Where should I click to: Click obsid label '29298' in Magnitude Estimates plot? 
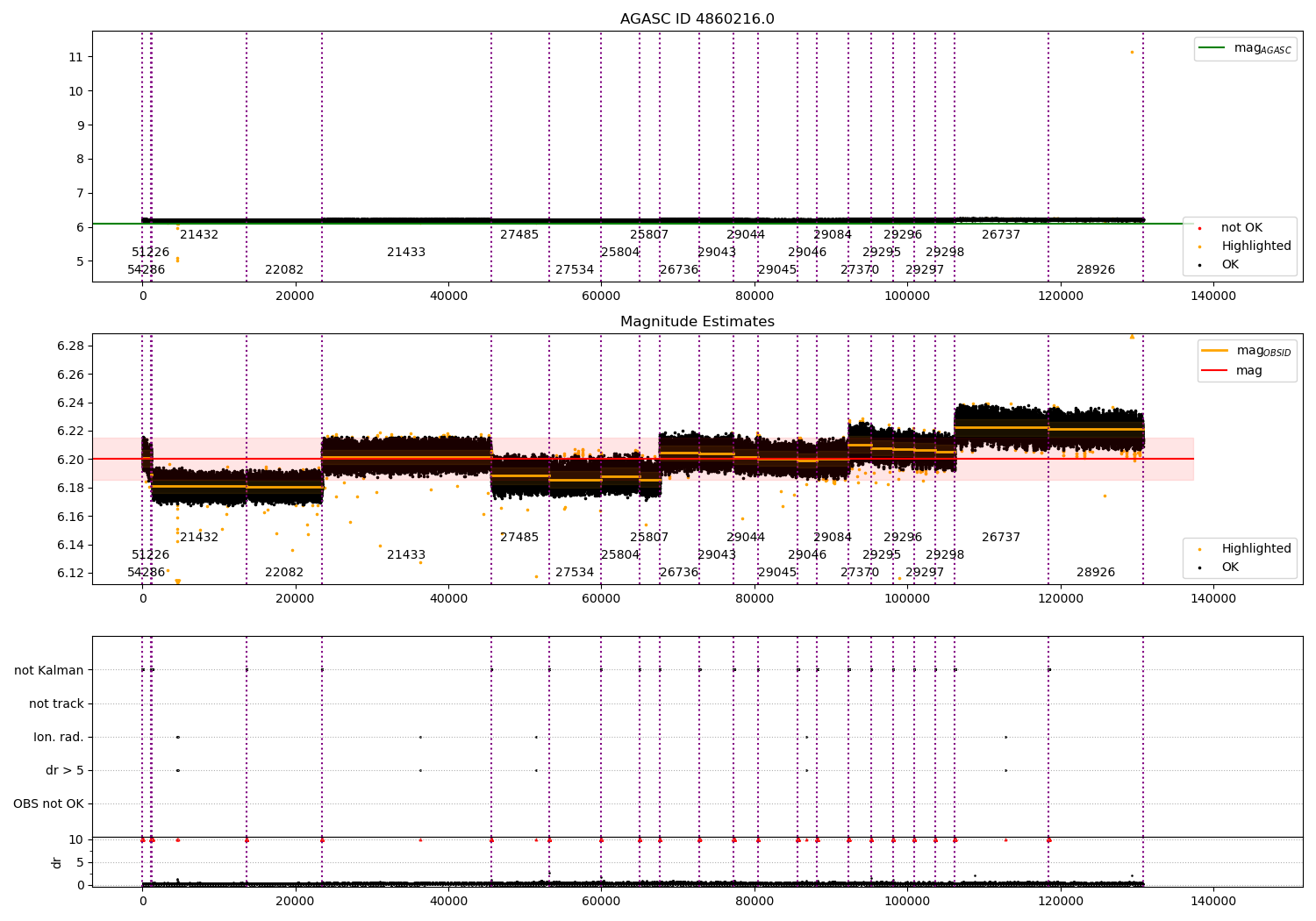(945, 555)
